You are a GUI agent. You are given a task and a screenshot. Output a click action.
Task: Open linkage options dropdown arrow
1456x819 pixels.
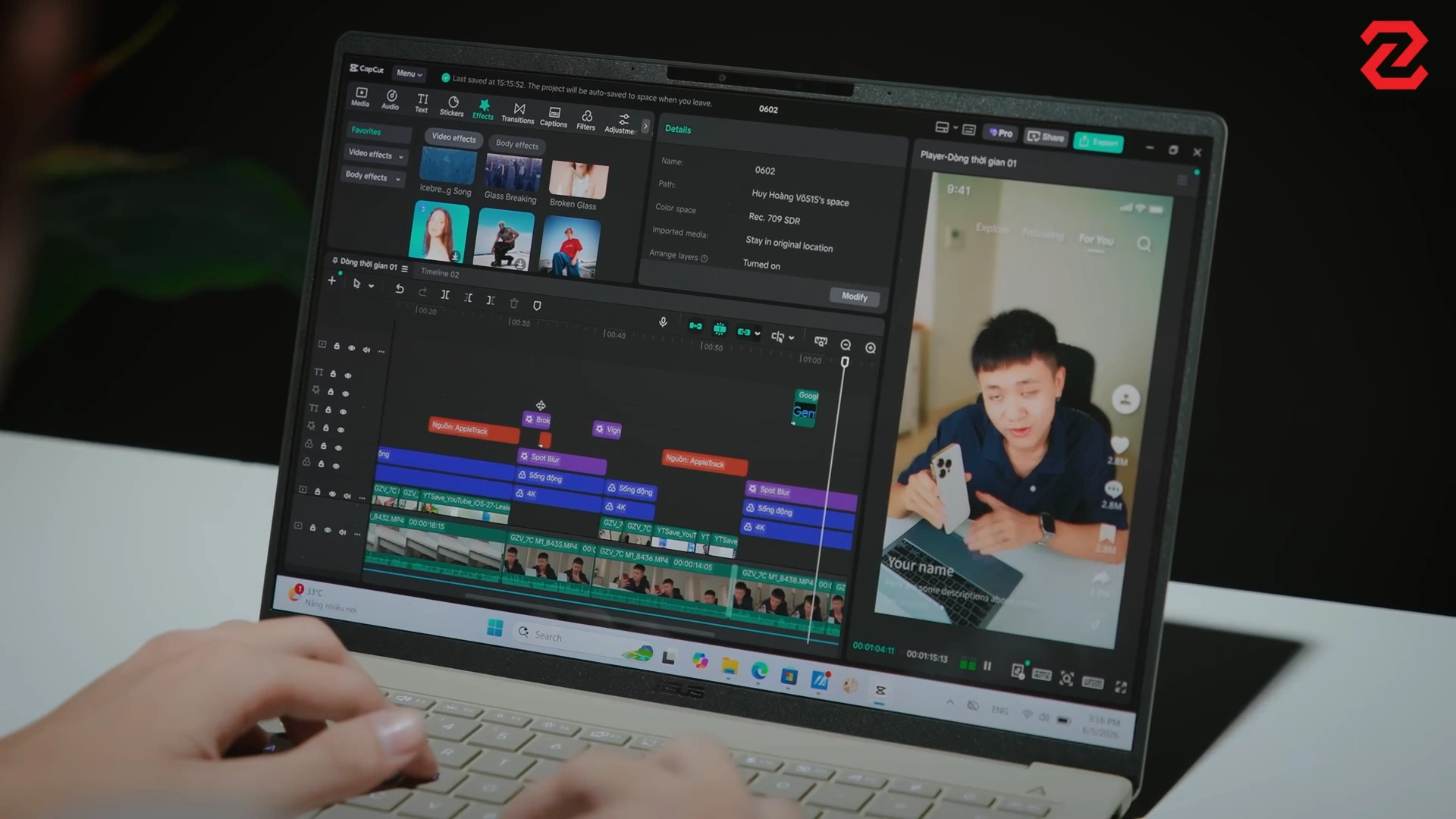(x=758, y=334)
